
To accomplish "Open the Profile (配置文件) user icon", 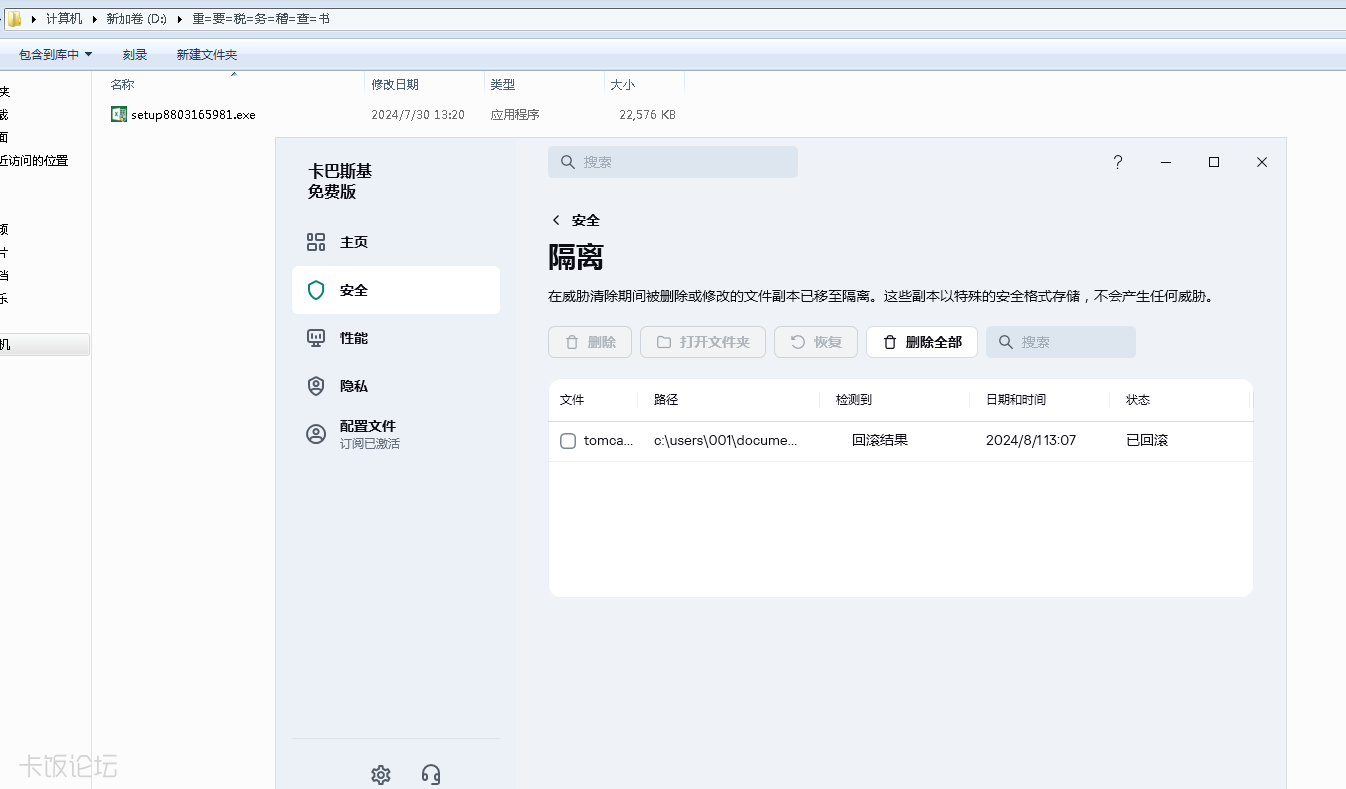I will (316, 434).
